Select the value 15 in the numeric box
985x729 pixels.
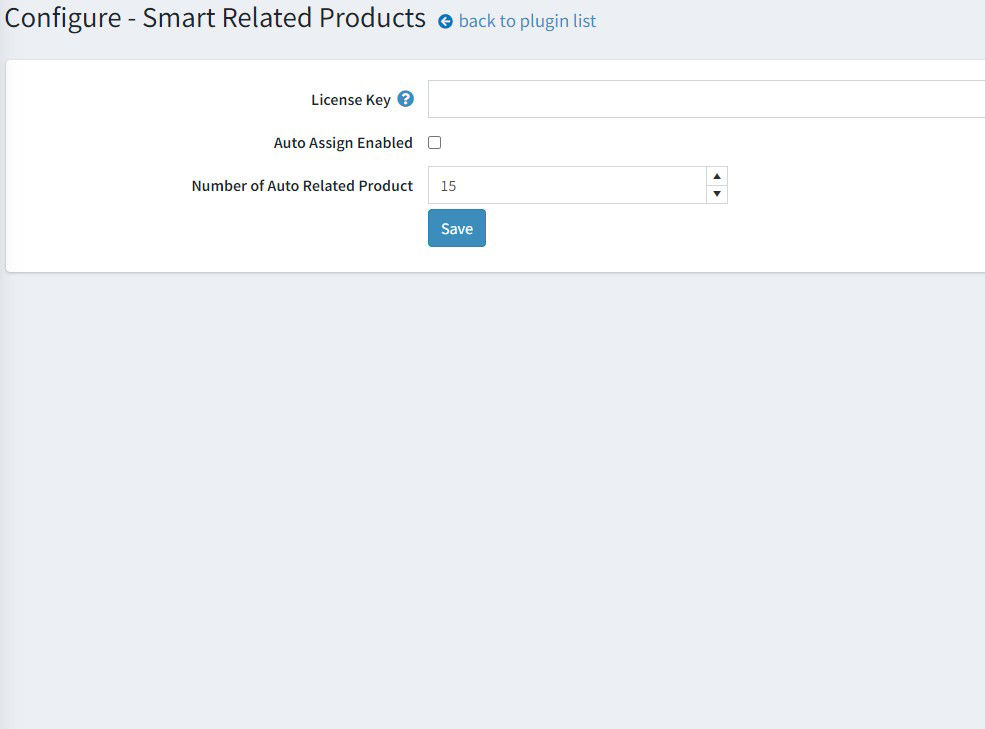click(x=448, y=186)
